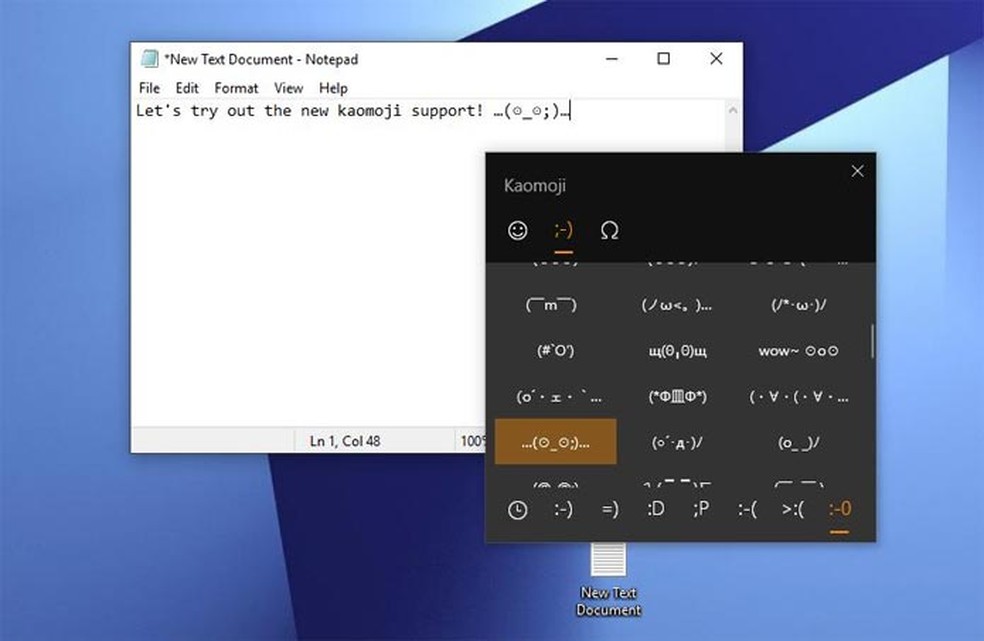Select the surprised category :-0
The width and height of the screenshot is (984, 641).
838,510
